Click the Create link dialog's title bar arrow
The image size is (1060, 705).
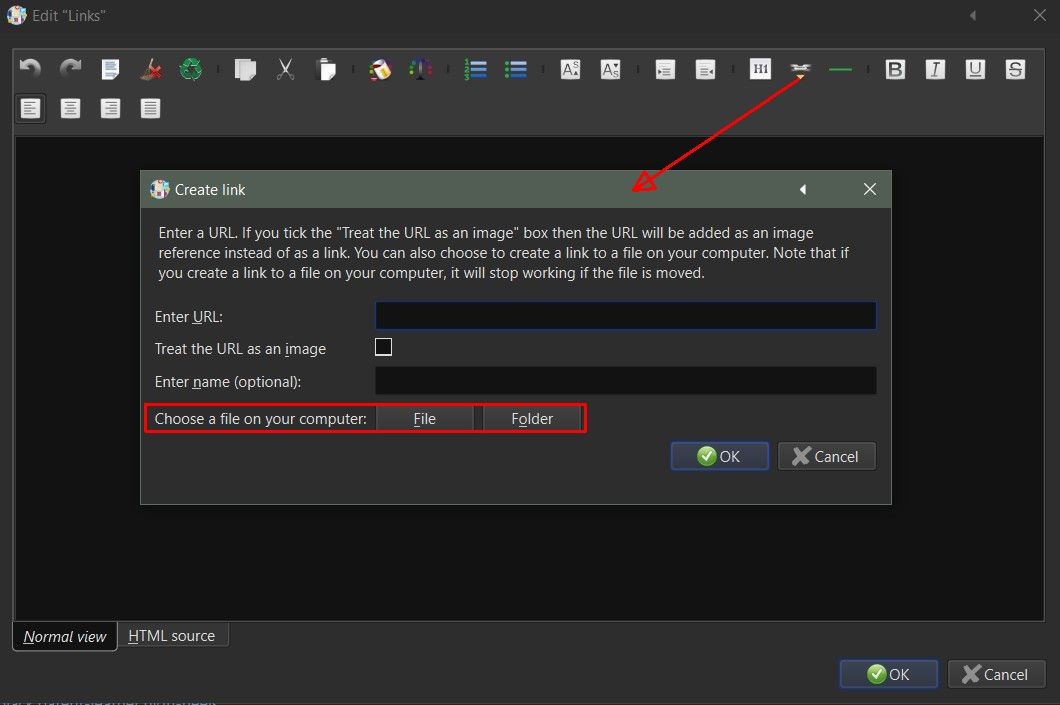coord(803,189)
